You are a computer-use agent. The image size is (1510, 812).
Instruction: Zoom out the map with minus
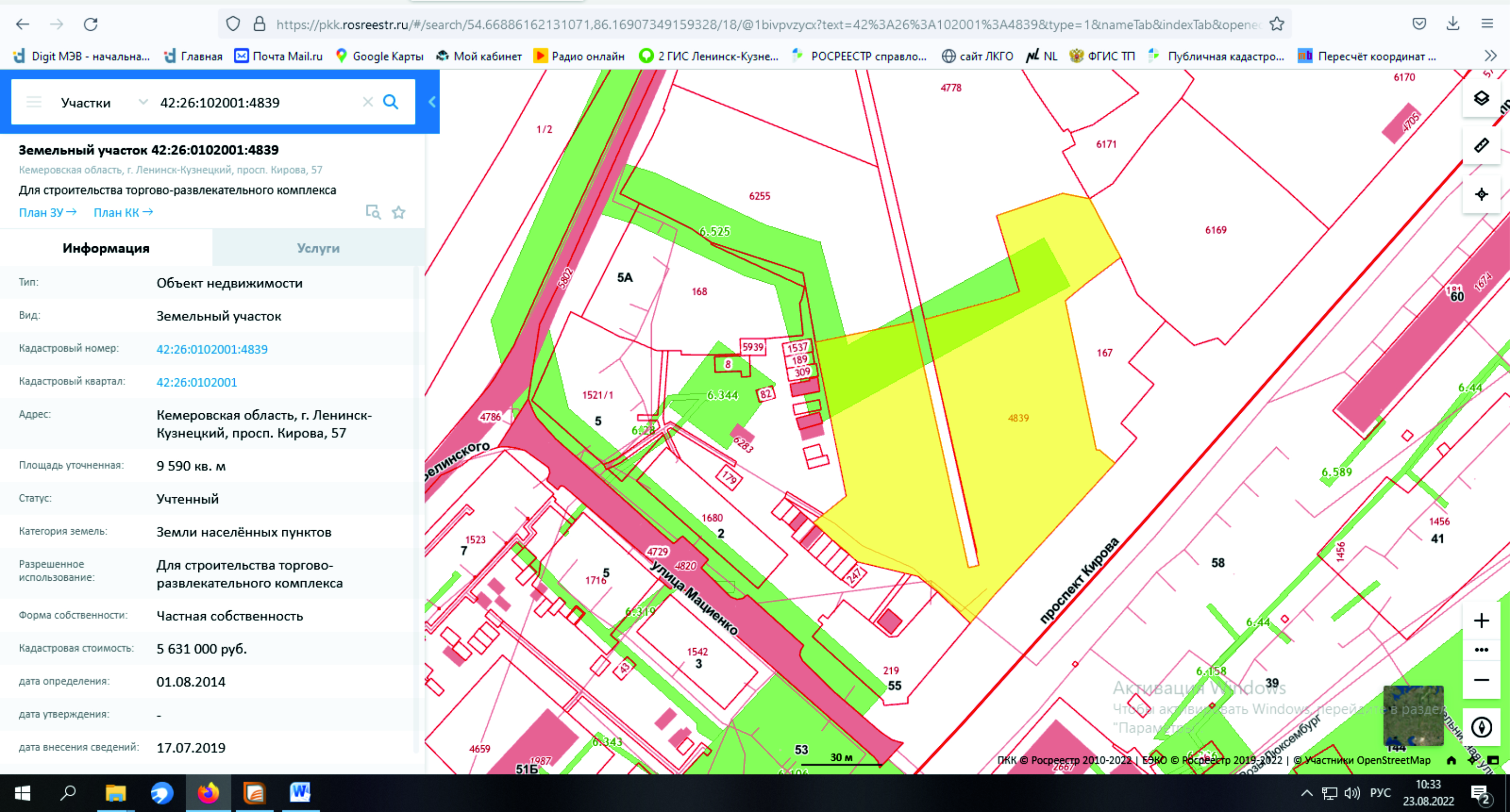coord(1481,680)
